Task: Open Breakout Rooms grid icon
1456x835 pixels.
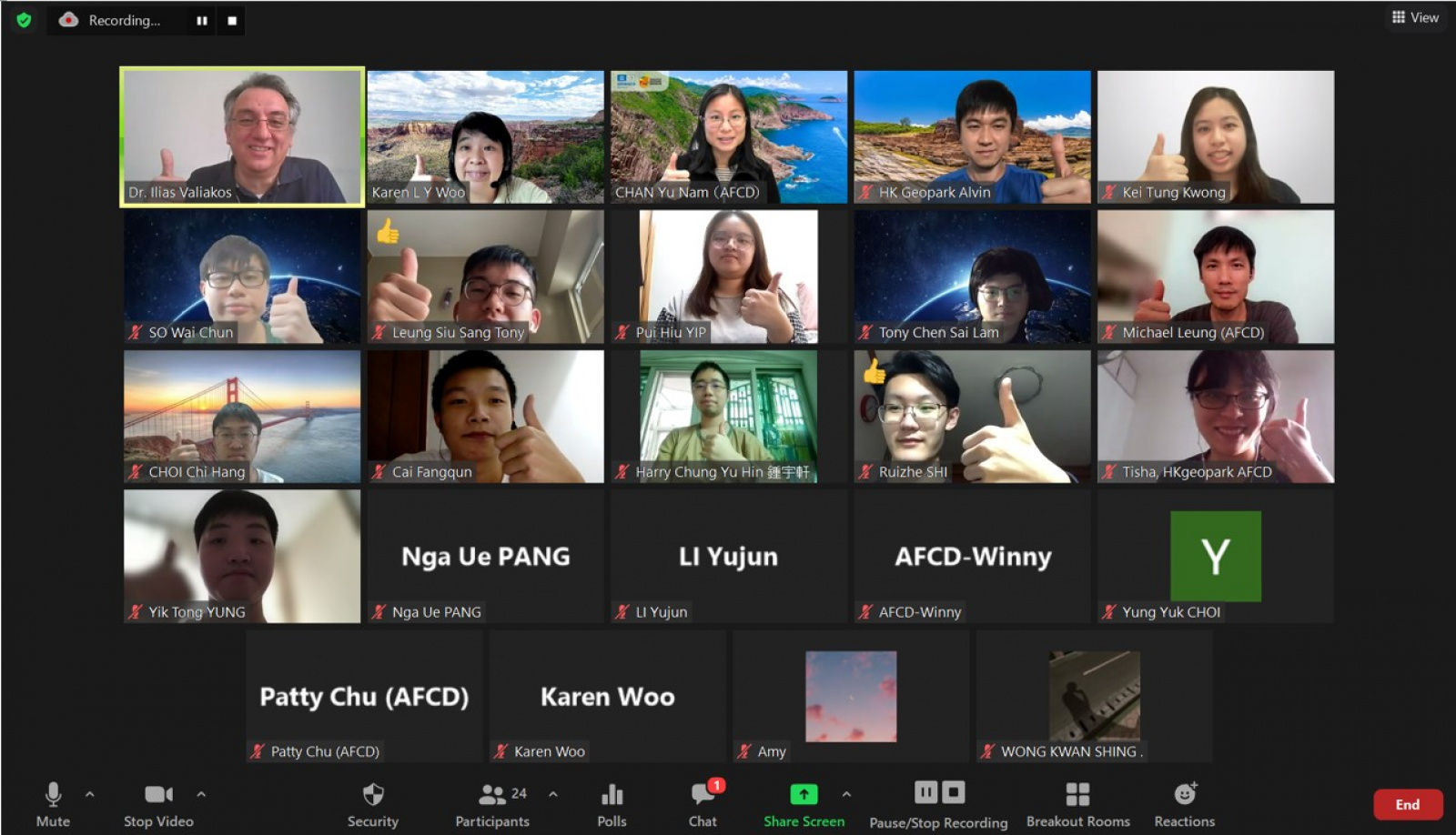Action: (x=1077, y=794)
